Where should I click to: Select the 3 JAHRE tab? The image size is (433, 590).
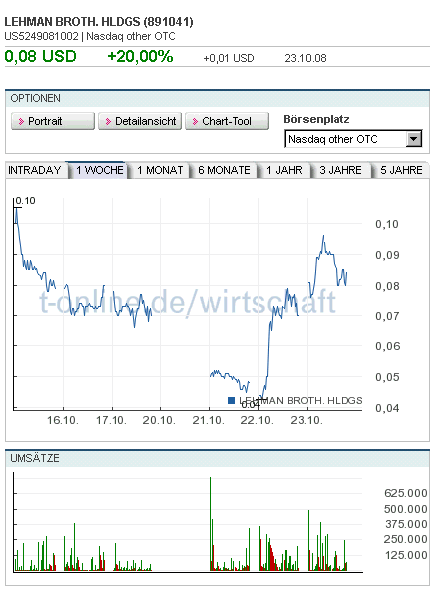[340, 170]
